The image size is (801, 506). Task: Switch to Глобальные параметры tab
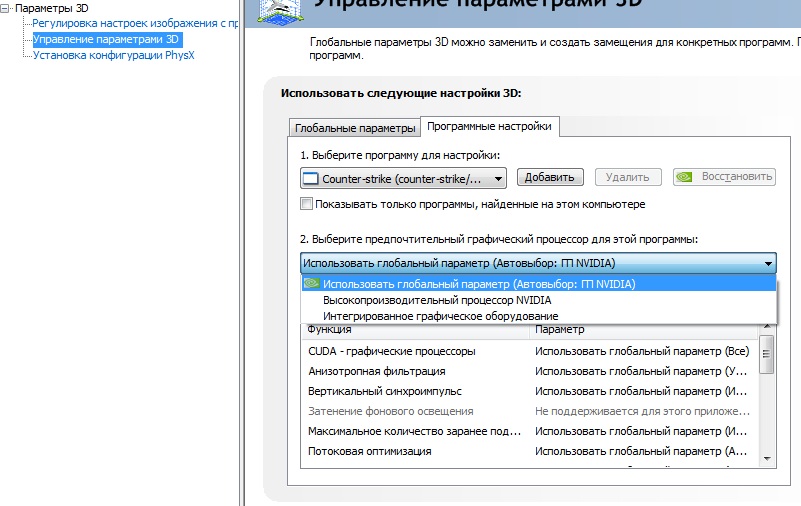[355, 128]
